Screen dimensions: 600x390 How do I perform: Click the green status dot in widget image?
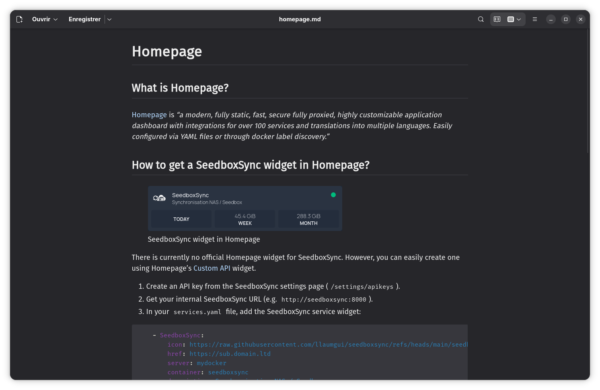point(333,195)
